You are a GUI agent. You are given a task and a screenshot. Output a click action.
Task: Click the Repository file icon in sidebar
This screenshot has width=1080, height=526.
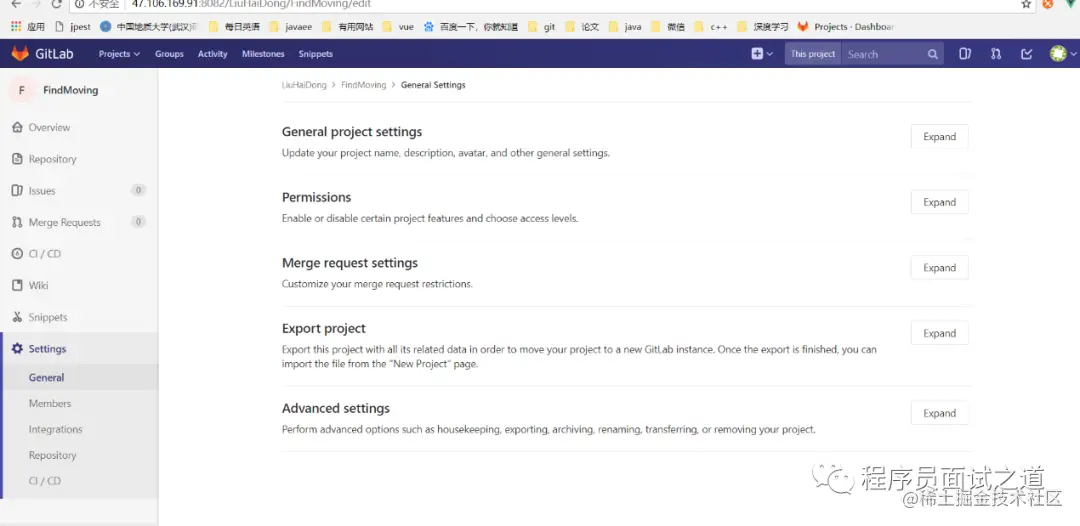(x=17, y=159)
